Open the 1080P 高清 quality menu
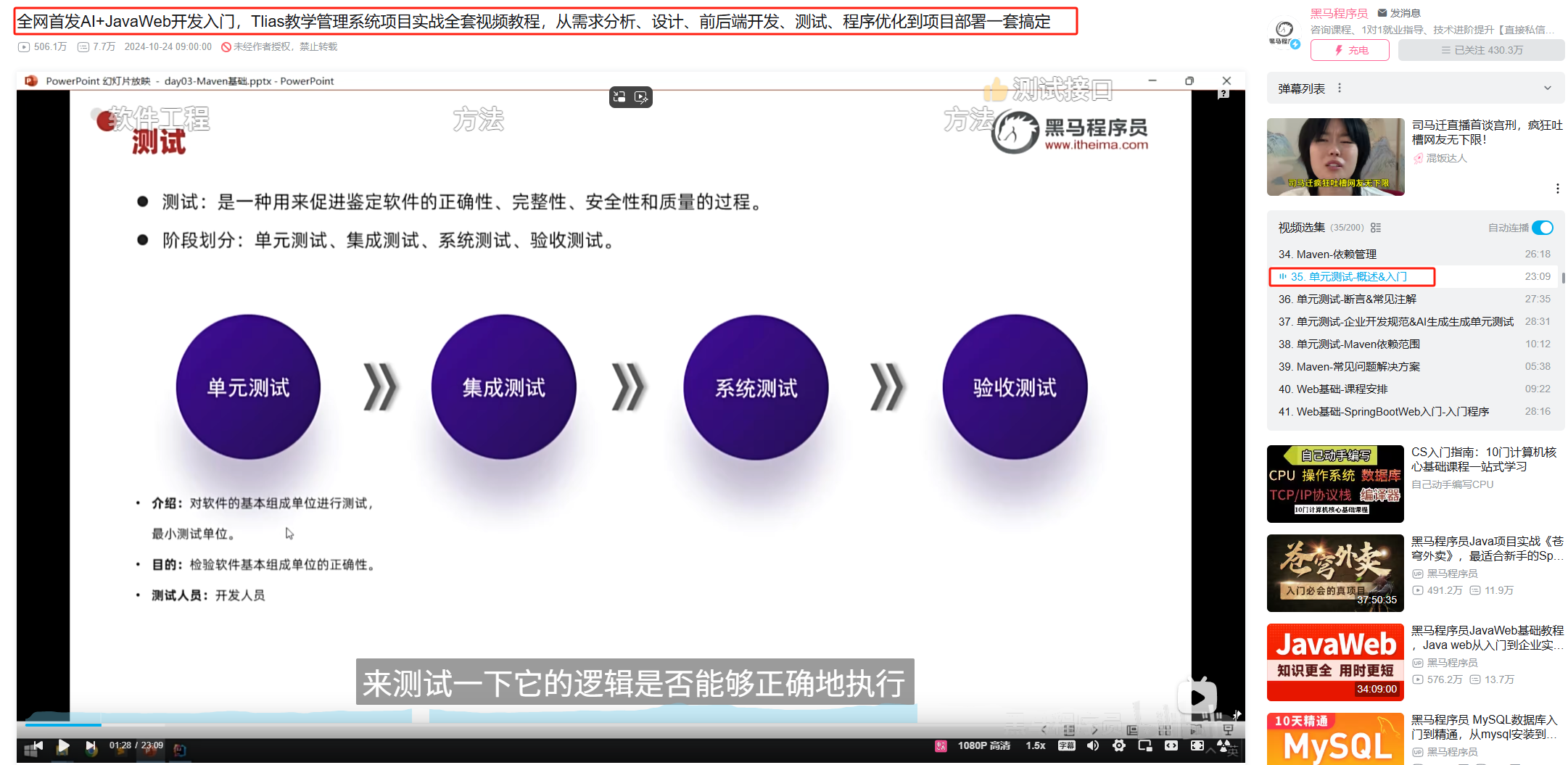Image resolution: width=1568 pixels, height=765 pixels. tap(984, 745)
